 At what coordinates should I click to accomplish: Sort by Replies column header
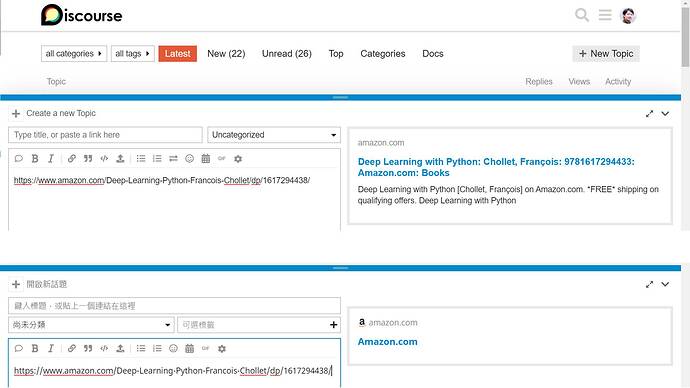tap(539, 81)
